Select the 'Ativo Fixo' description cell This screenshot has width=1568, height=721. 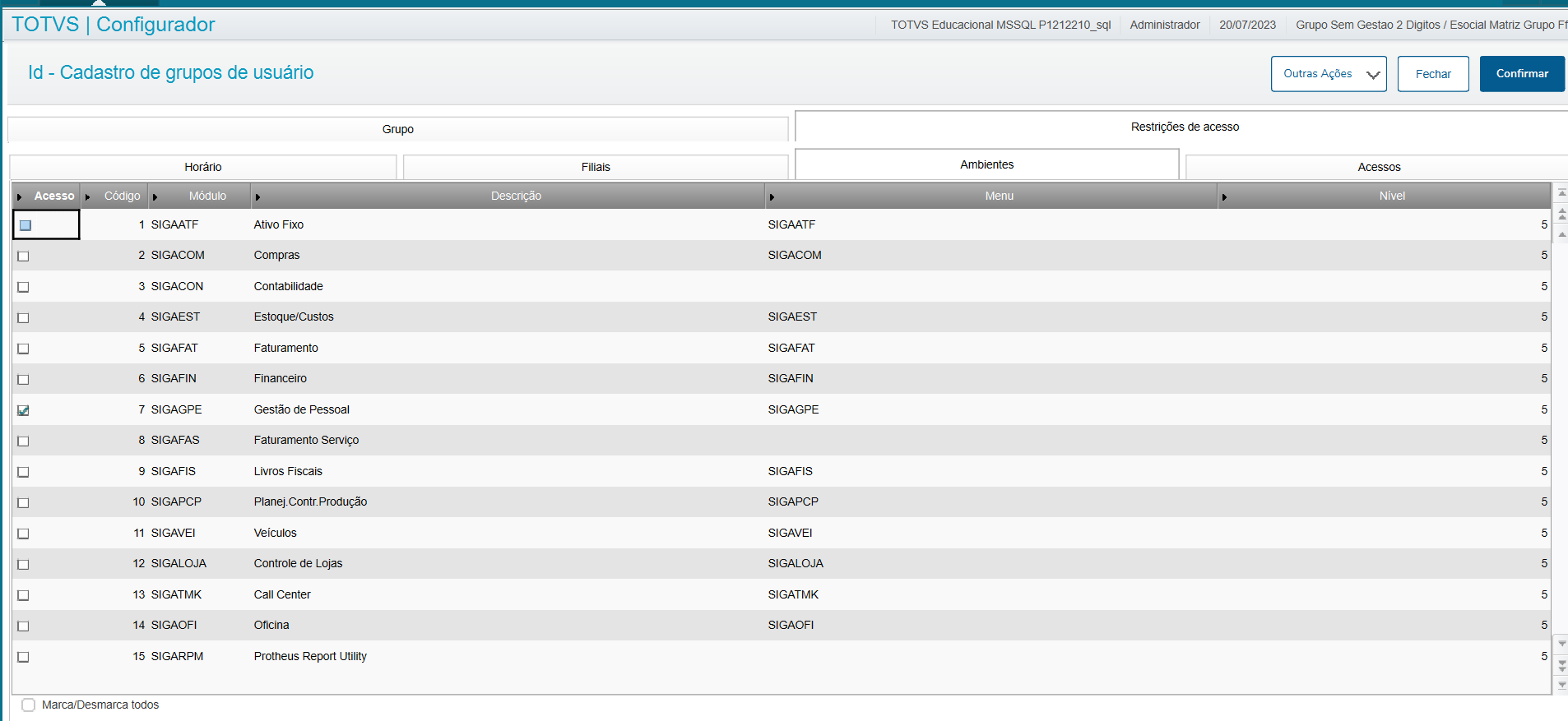(279, 224)
